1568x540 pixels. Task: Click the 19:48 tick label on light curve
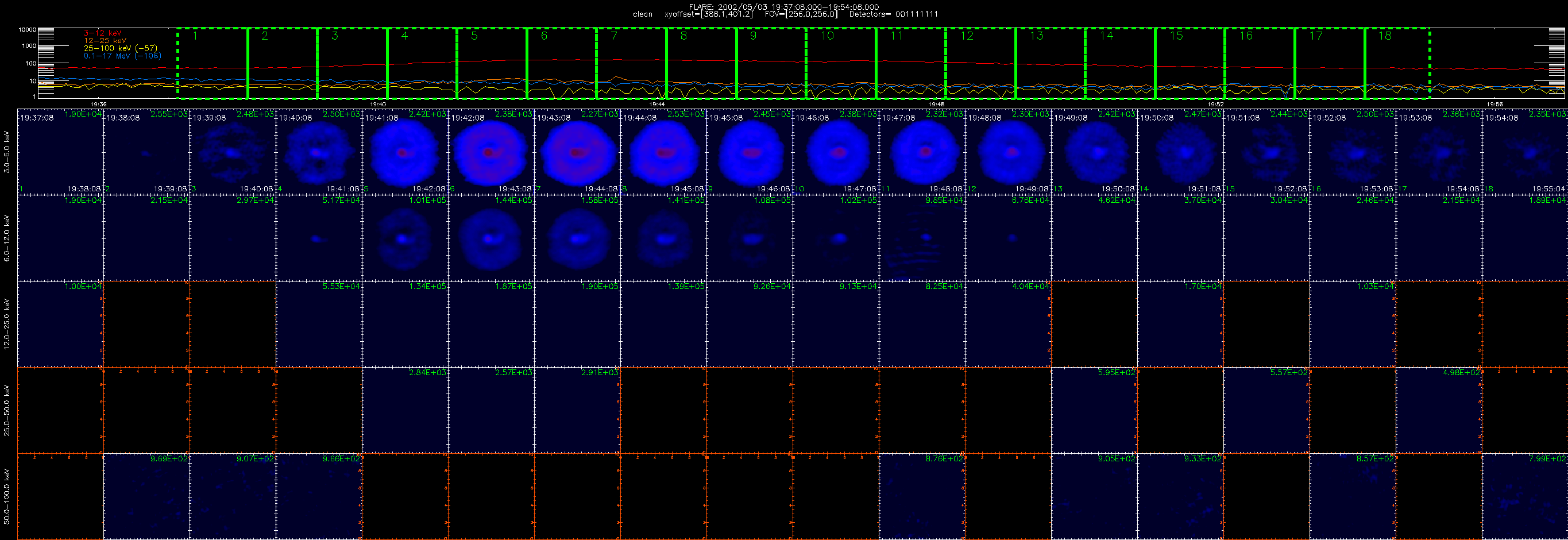936,104
